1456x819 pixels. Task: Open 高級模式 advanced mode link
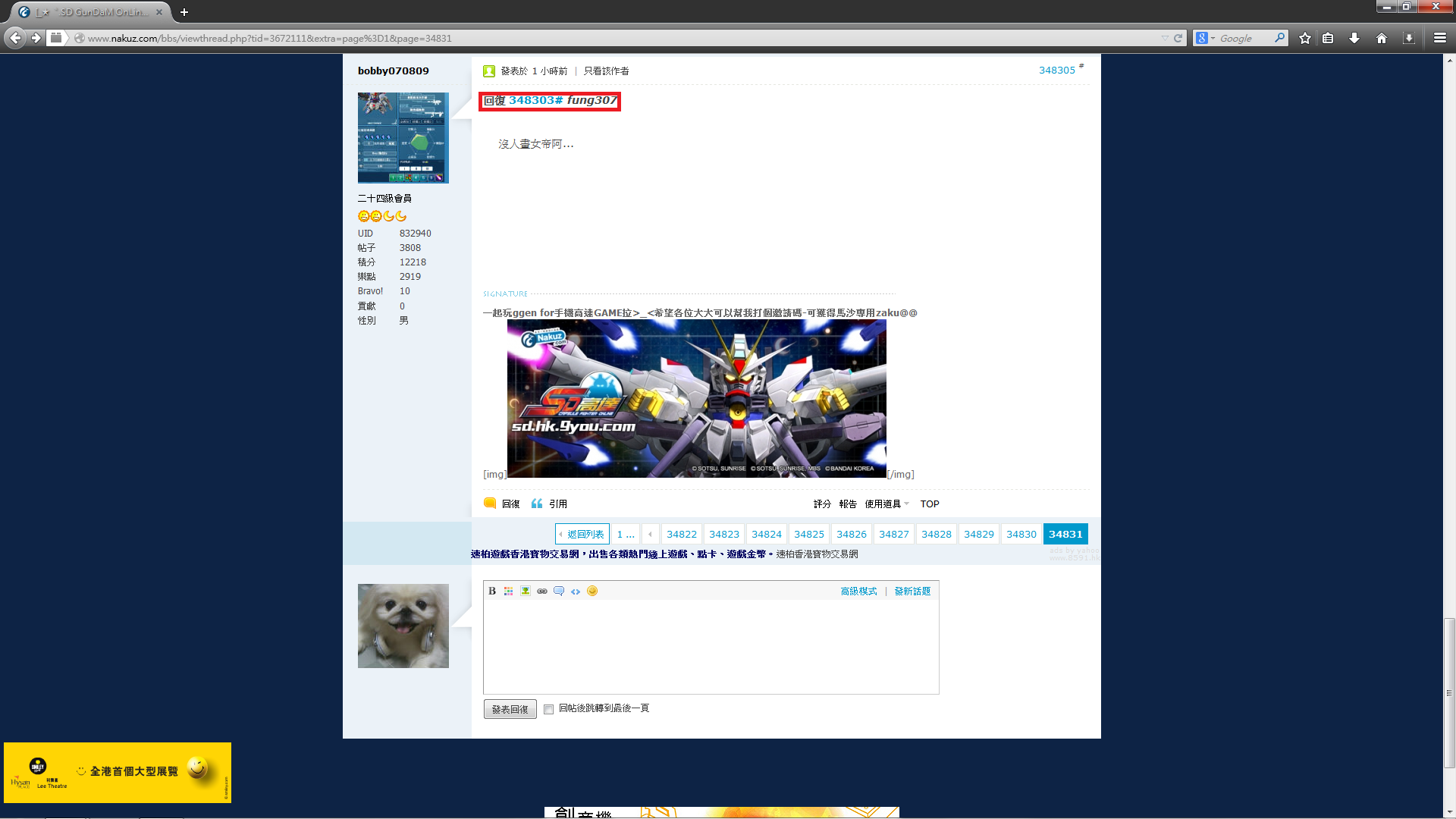[858, 591]
